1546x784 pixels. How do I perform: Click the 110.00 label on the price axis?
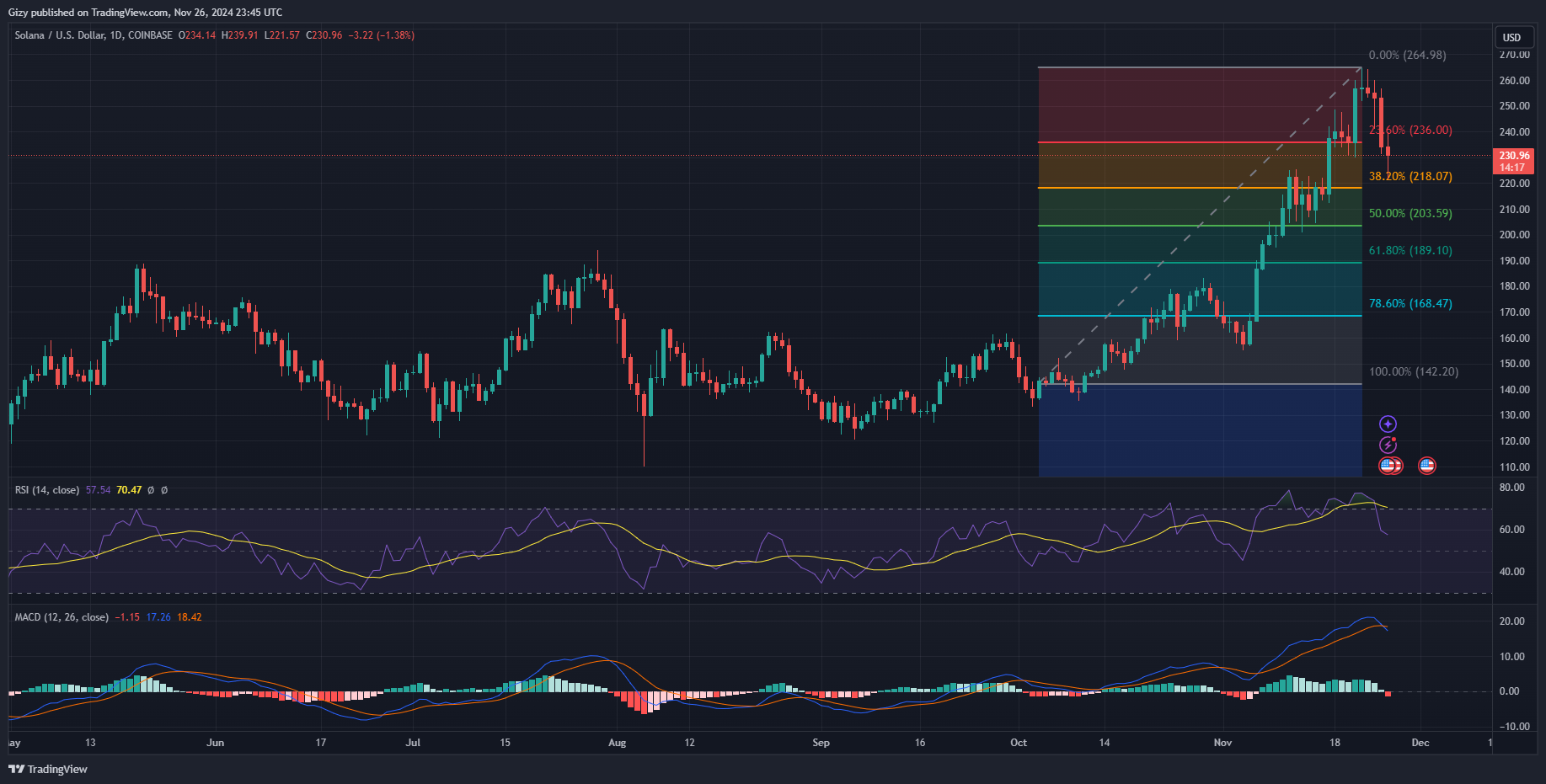[x=1514, y=467]
